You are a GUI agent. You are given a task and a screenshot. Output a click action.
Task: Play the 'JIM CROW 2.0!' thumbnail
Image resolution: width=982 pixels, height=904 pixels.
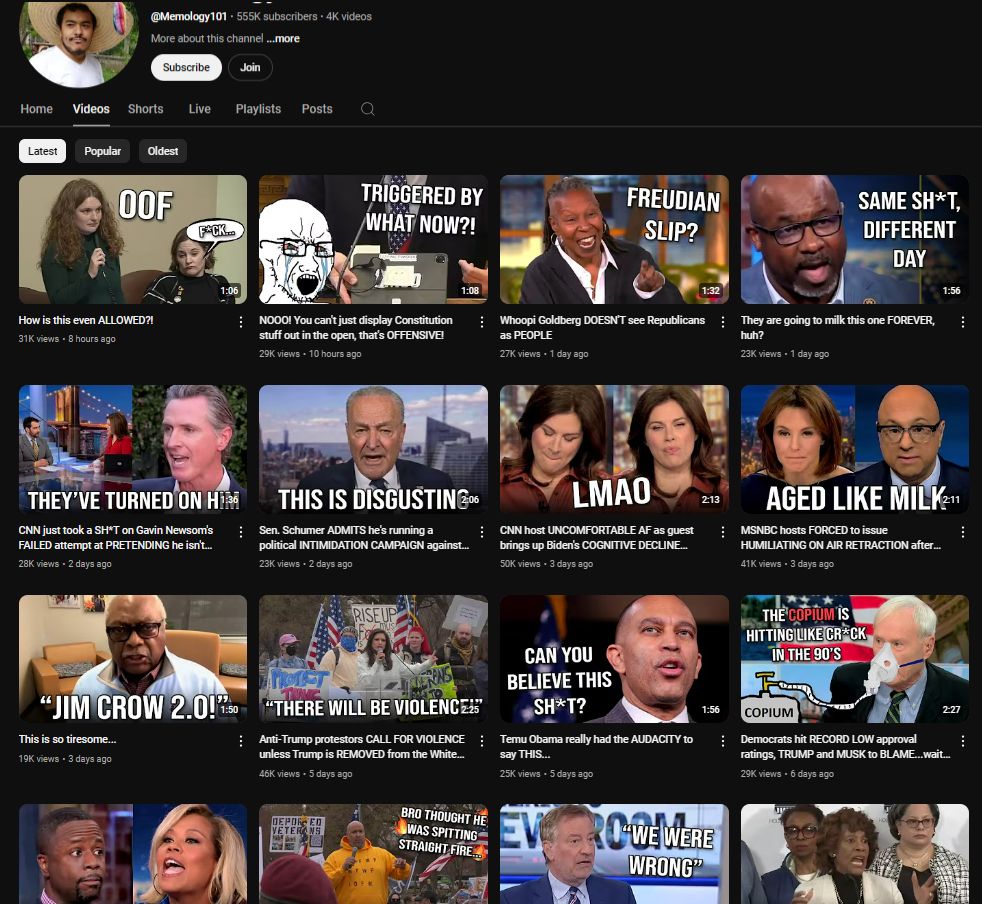[133, 659]
